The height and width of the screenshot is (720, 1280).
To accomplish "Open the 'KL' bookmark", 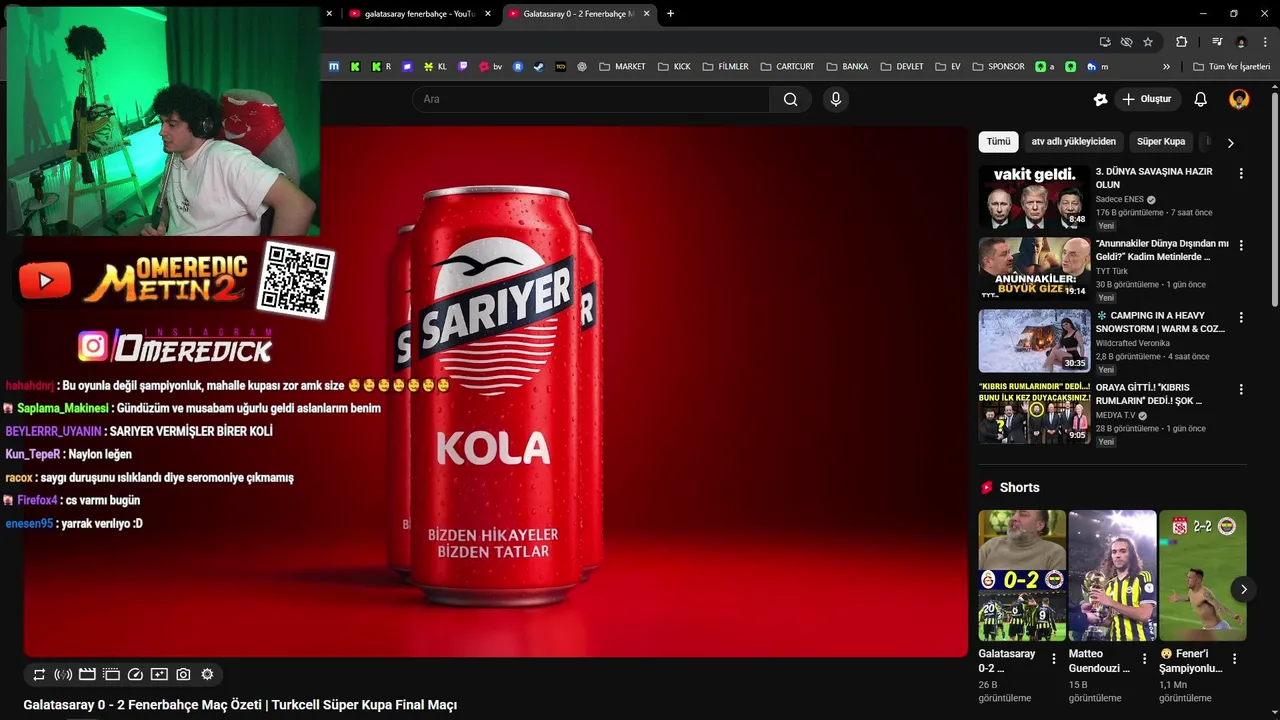I will (434, 67).
